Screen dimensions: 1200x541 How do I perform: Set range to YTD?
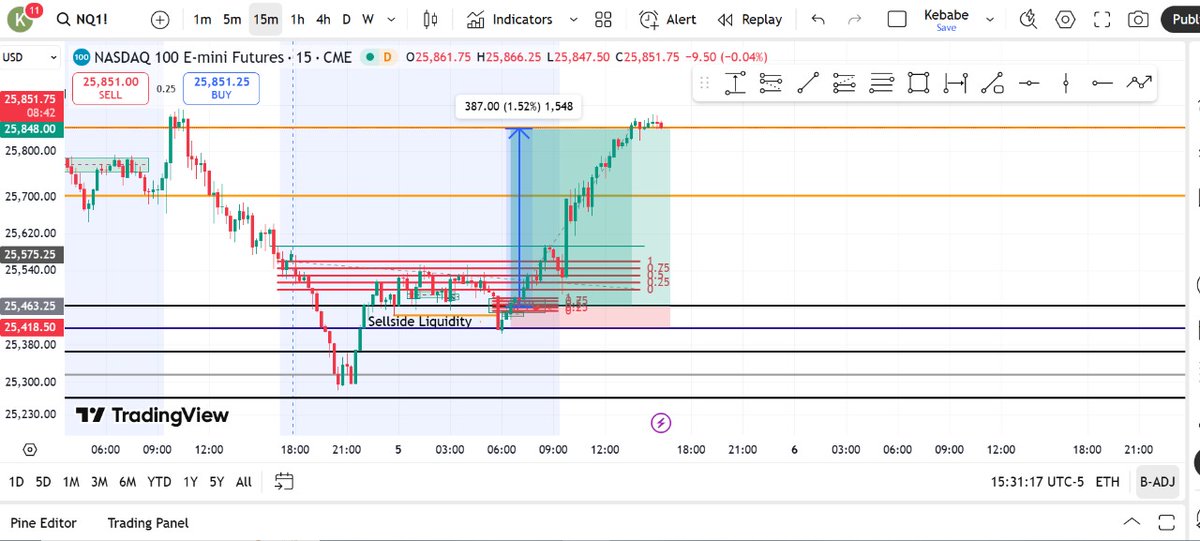pyautogui.click(x=159, y=482)
